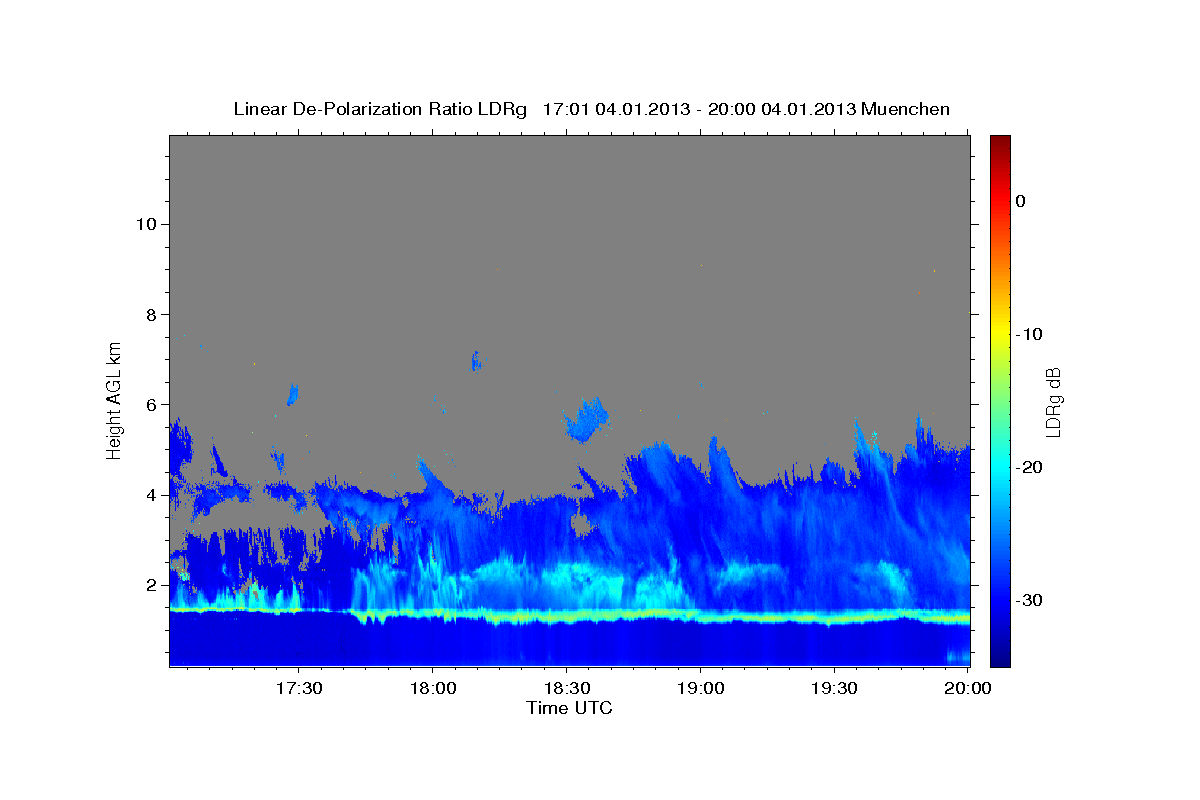
Task: Click the 19:00 time tick label
Action: (x=700, y=689)
